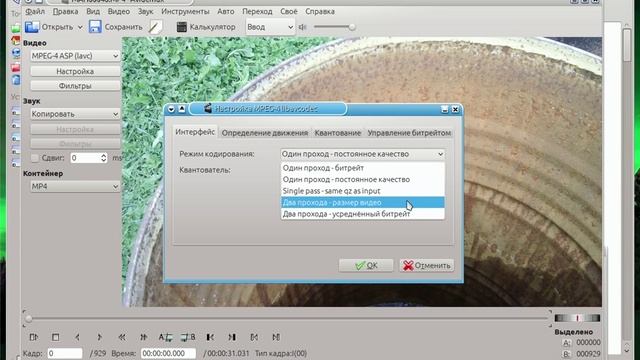
Task: Switch to the Квантование tab
Action: pyautogui.click(x=338, y=133)
